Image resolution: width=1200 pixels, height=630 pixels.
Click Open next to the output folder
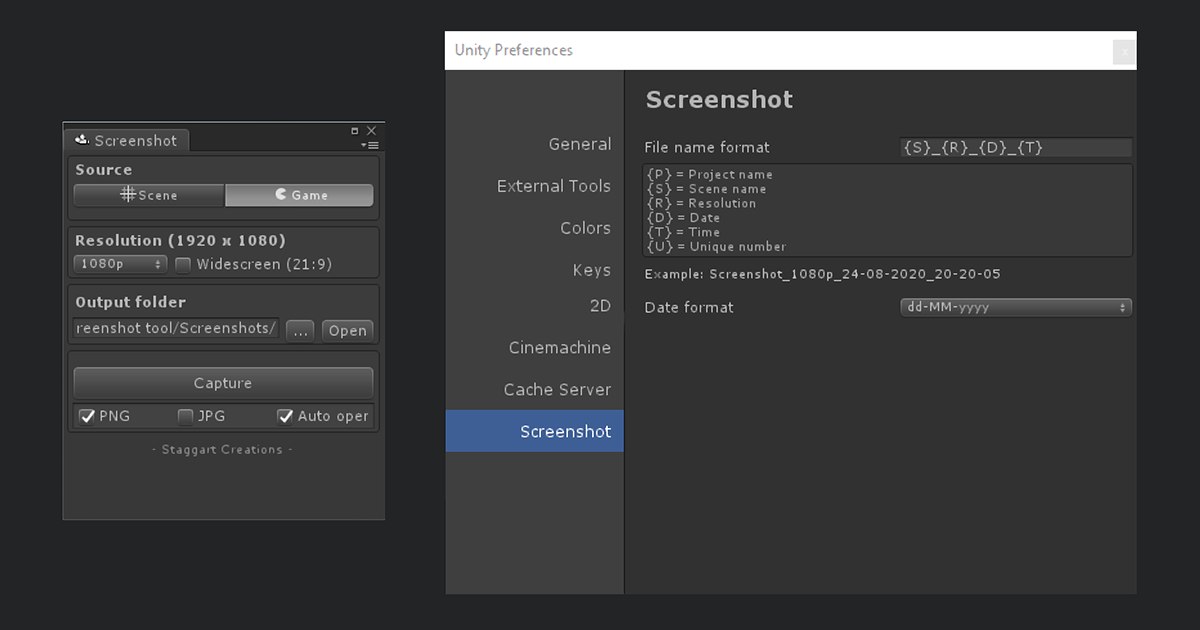[347, 331]
